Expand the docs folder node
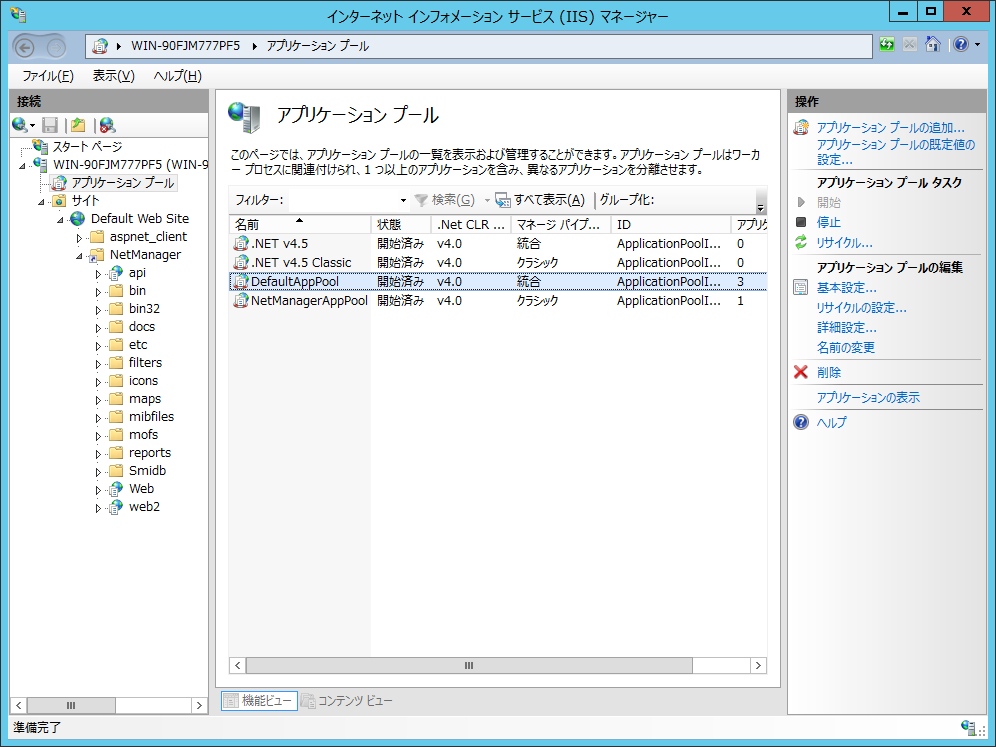This screenshot has width=996, height=747. (98, 328)
